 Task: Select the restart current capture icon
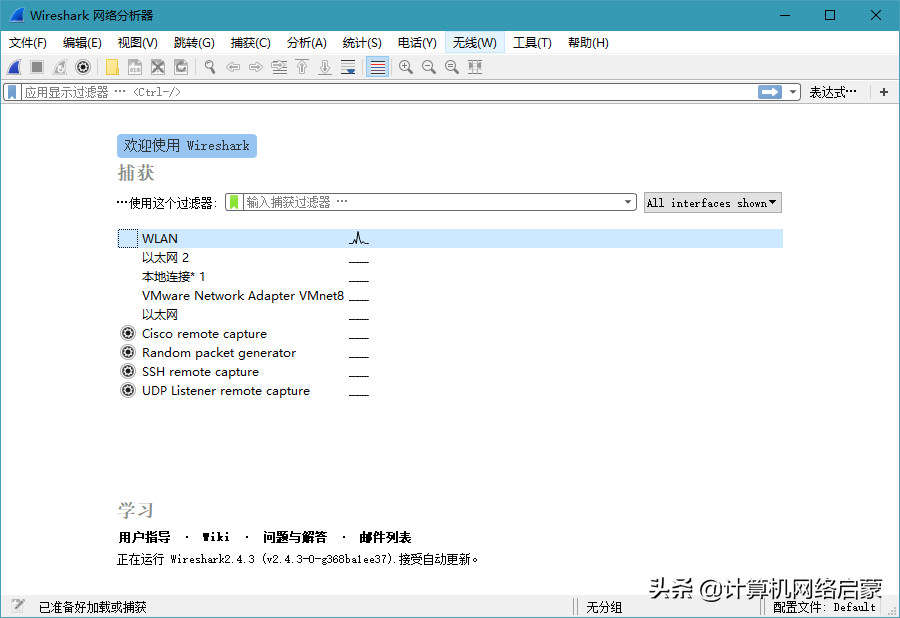point(58,67)
